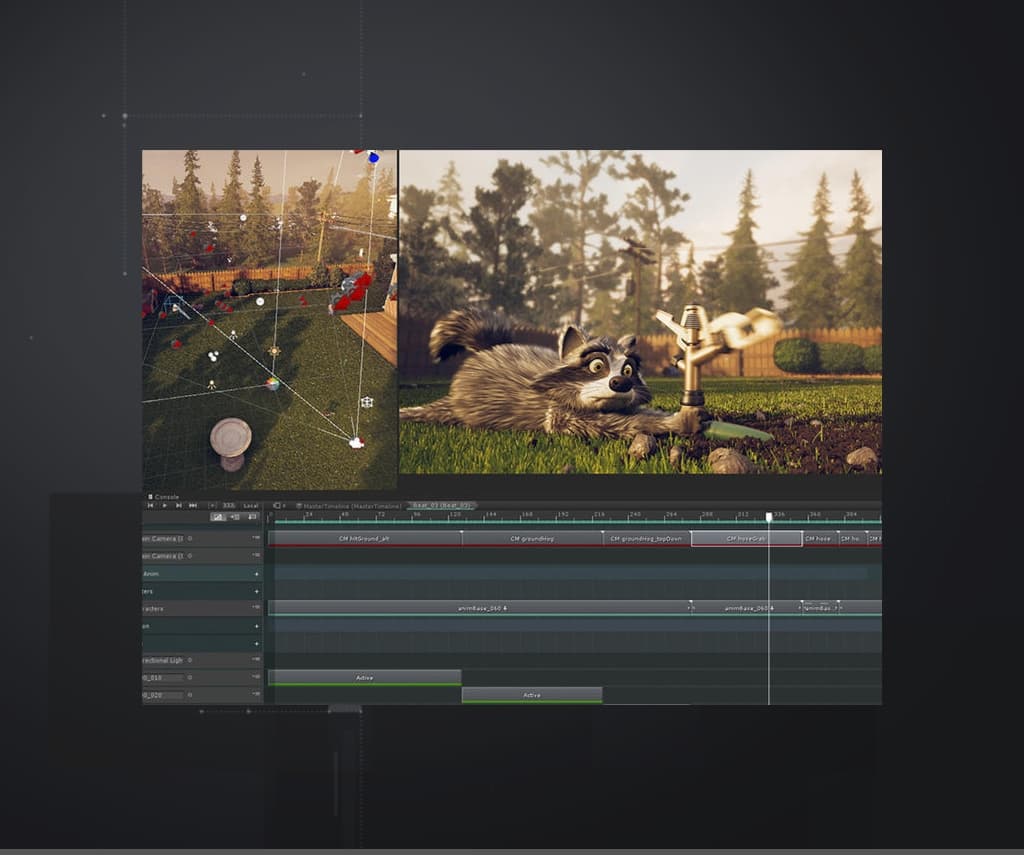Jump to the timeline start
Viewport: 1024px width, 855px height.
click(x=151, y=505)
